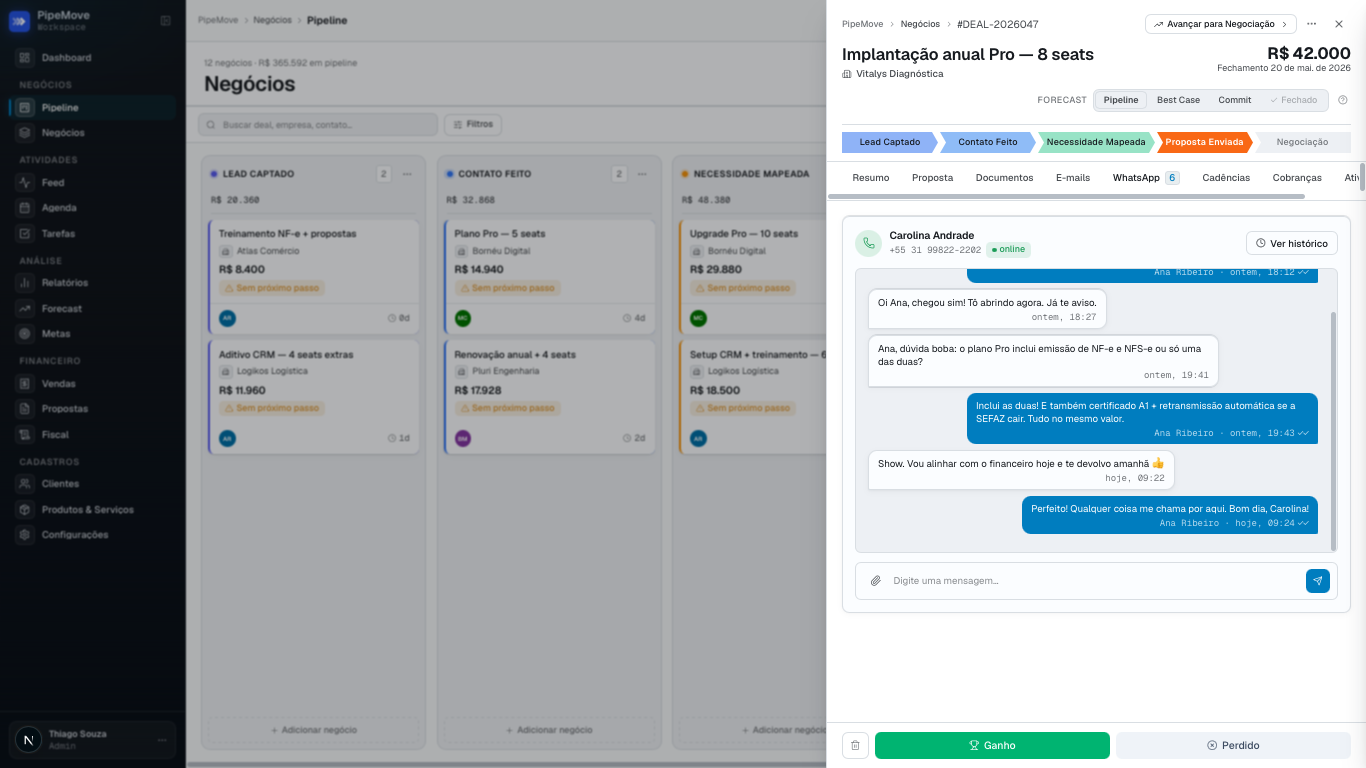The image size is (1366, 768).
Task: Switch to the WhatsApp tab
Action: pos(1146,178)
